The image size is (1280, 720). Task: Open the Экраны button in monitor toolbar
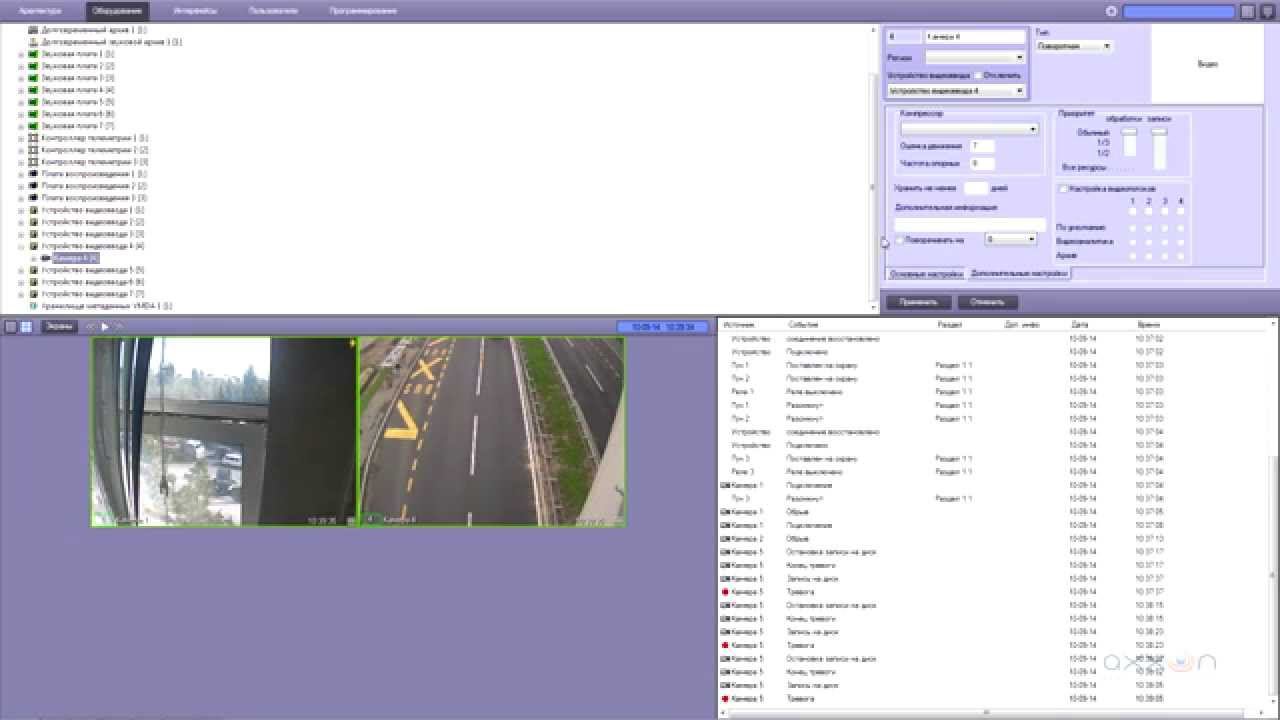59,327
